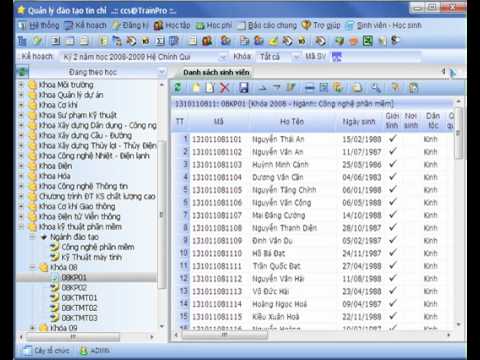Switch to Cây tổ chức bottom tab
This screenshot has width=480, height=360.
(x=46, y=350)
